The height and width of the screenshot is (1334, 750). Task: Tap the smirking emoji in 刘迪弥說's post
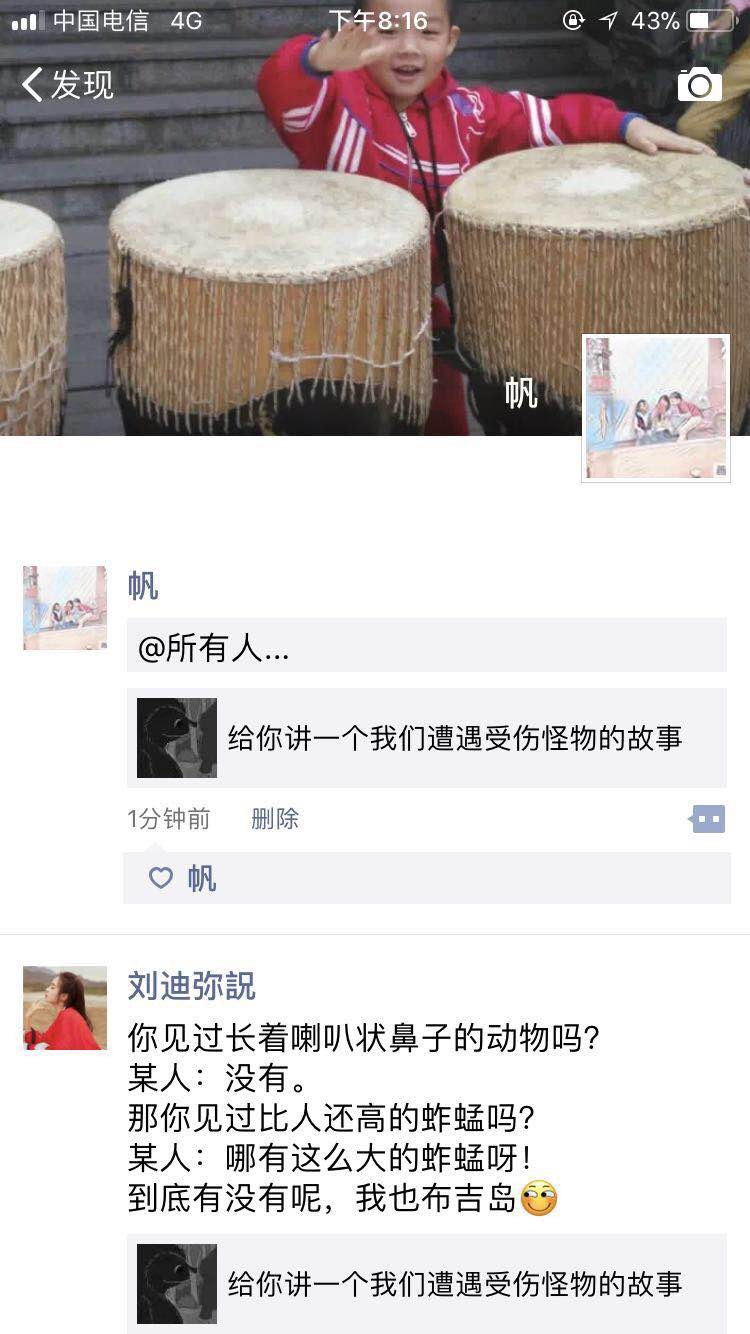[539, 1198]
